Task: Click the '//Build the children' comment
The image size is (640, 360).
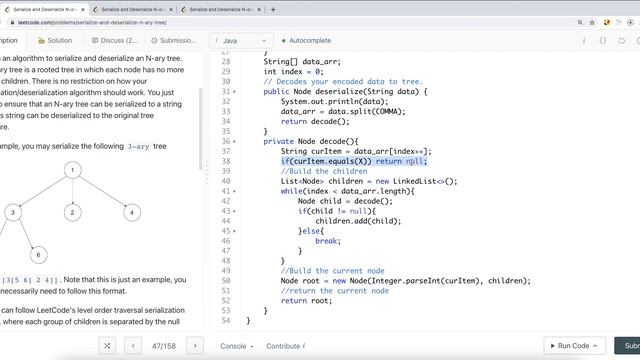Action: [324, 171]
